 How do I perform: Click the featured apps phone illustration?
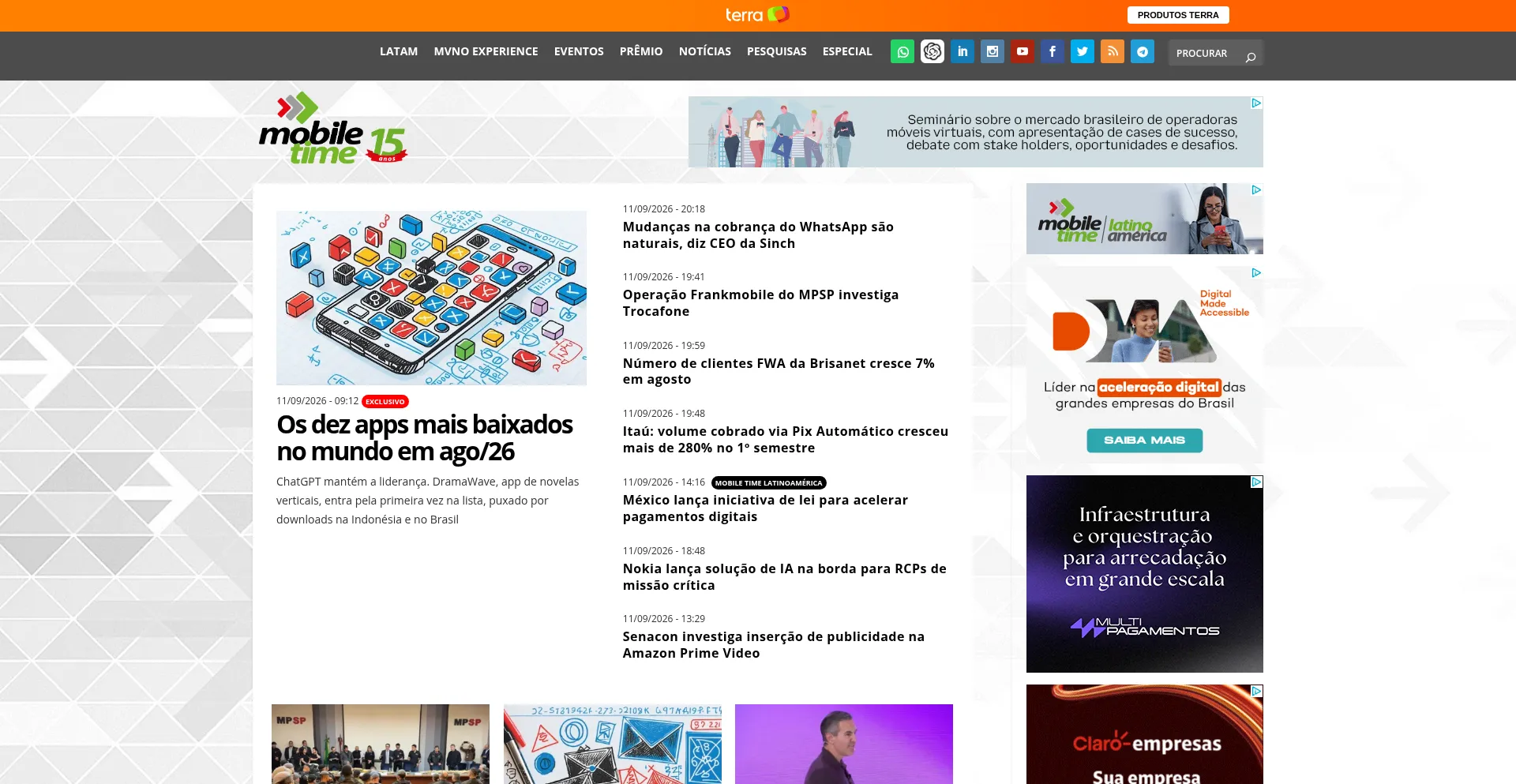(431, 298)
